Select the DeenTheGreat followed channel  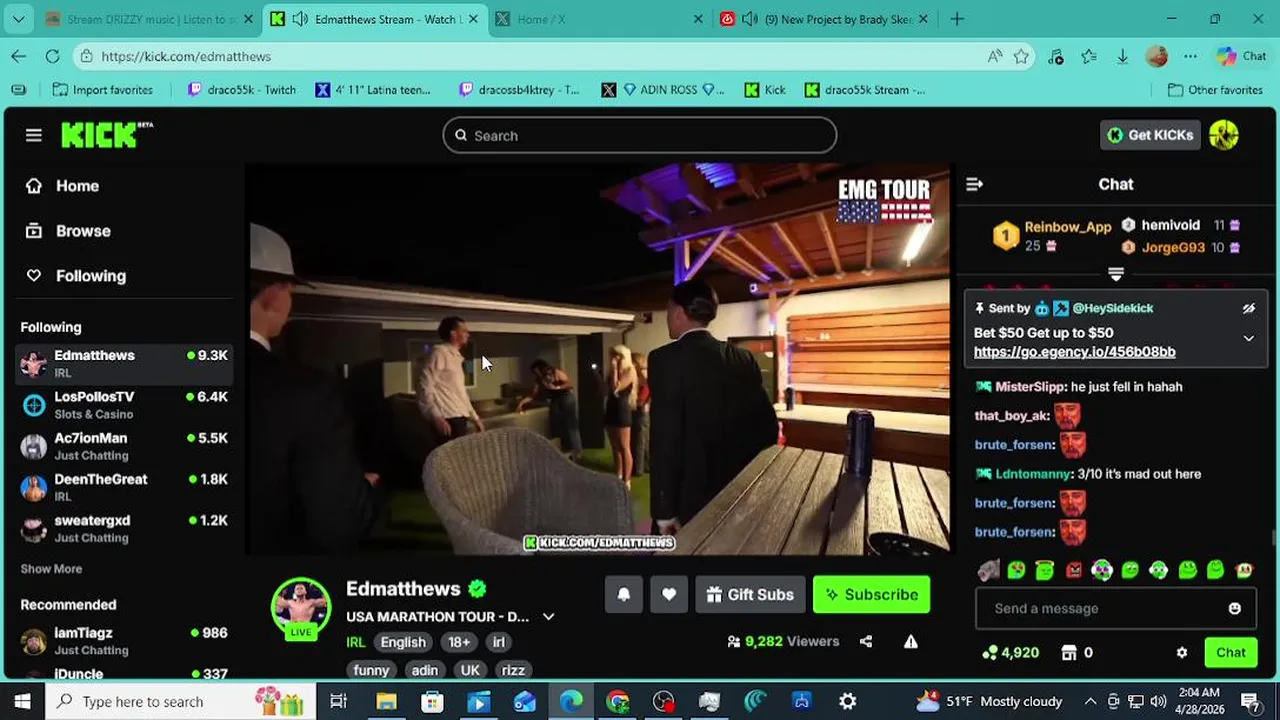pos(124,487)
